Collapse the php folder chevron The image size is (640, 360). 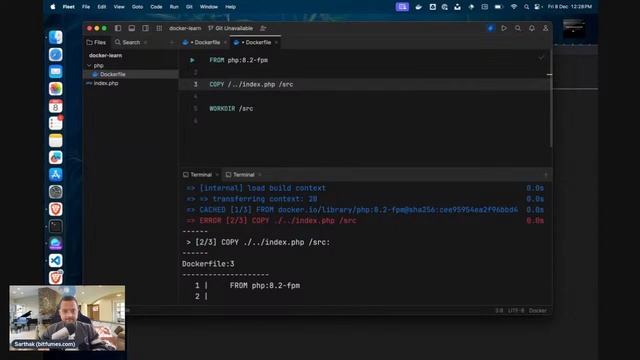89,65
